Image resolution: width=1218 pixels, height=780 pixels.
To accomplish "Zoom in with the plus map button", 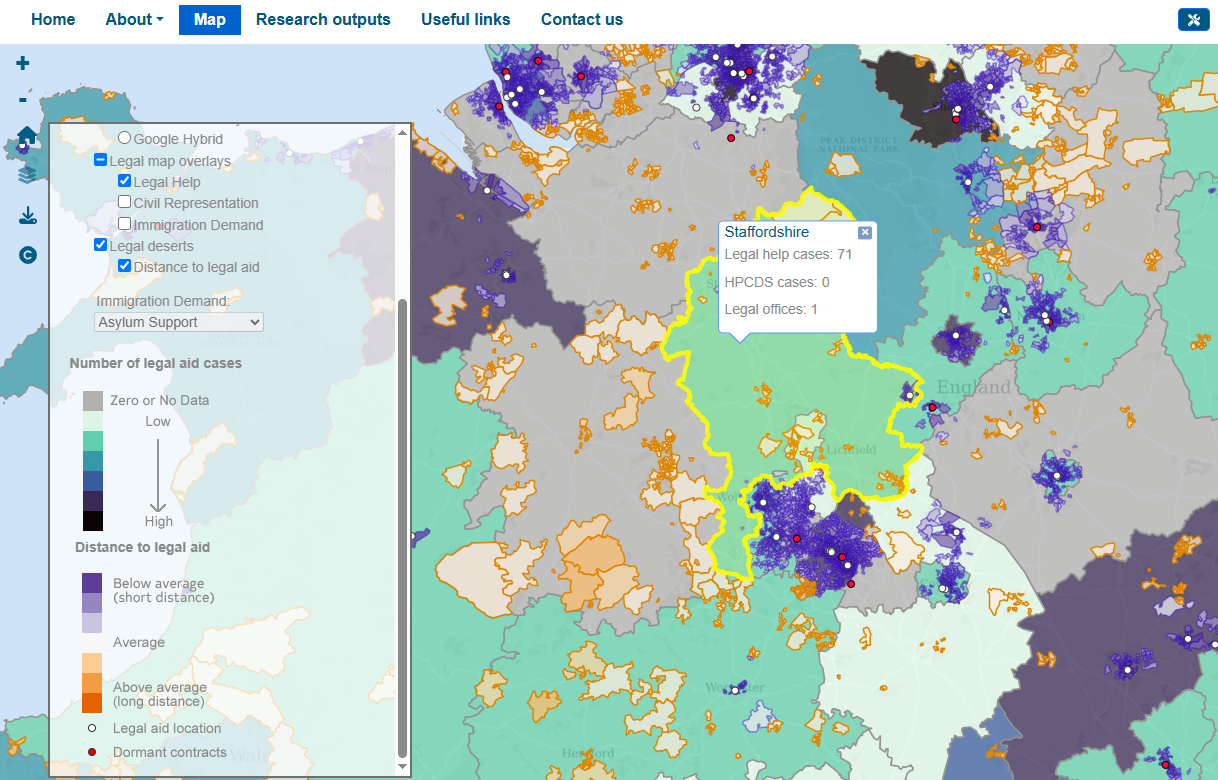I will coord(23,63).
